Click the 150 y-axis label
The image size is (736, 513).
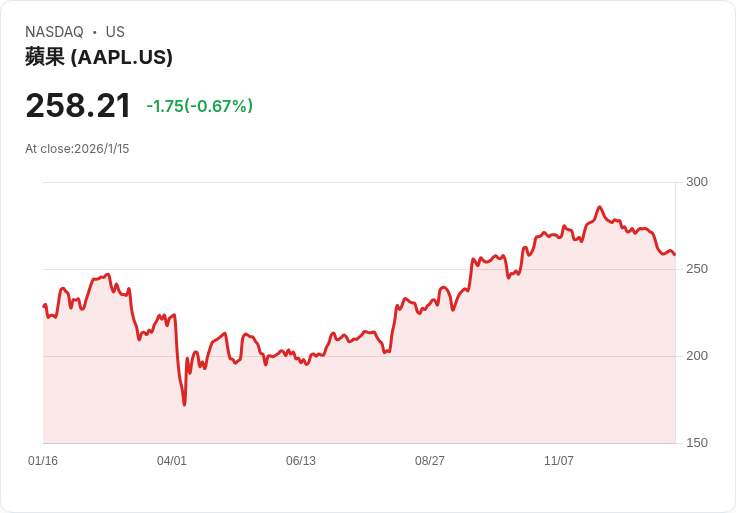click(696, 443)
